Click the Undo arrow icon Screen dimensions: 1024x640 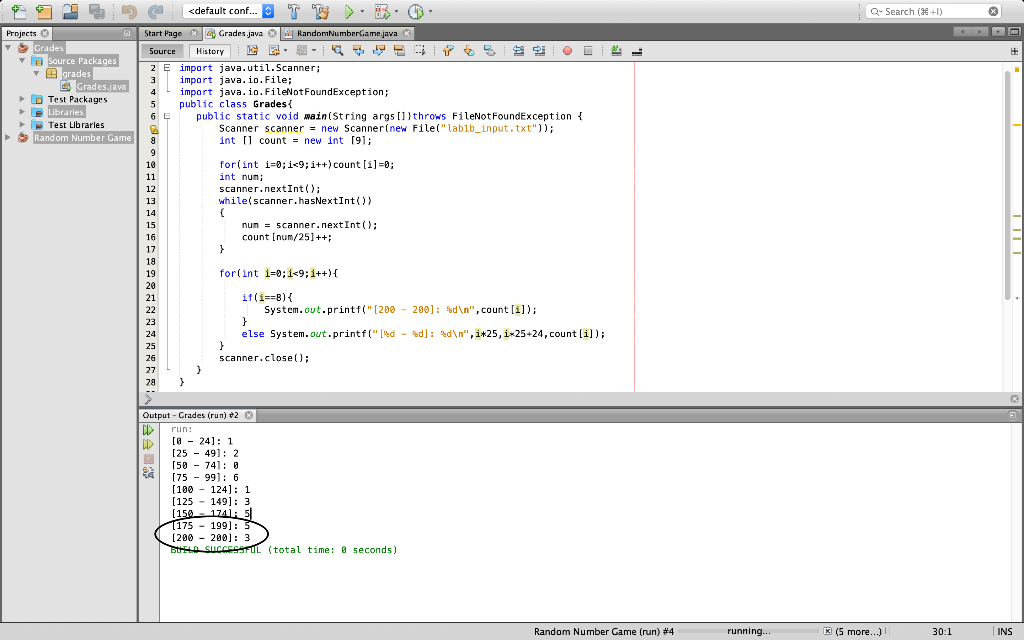point(129,11)
